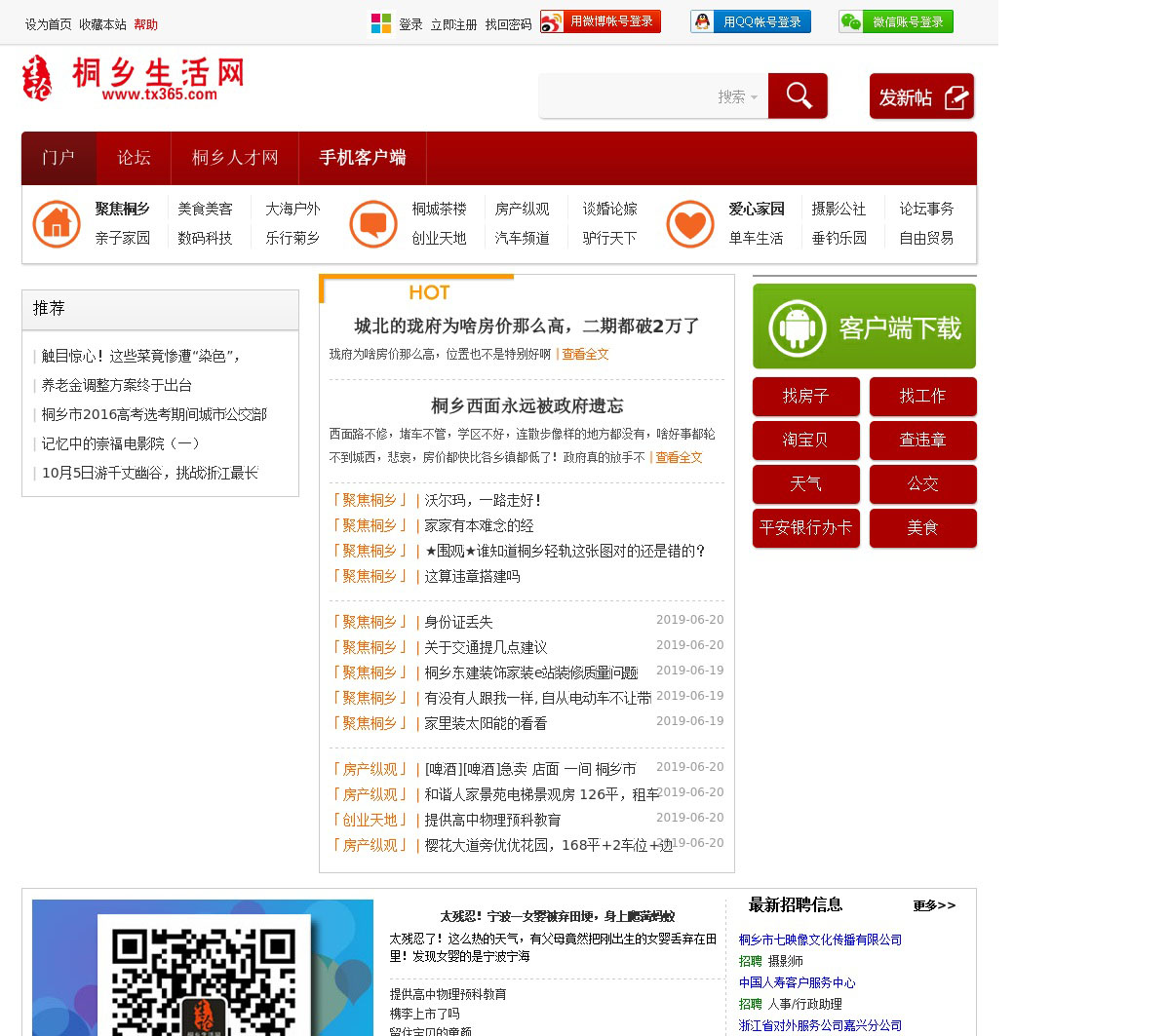
Task: Download the Android client app
Action: [x=864, y=326]
